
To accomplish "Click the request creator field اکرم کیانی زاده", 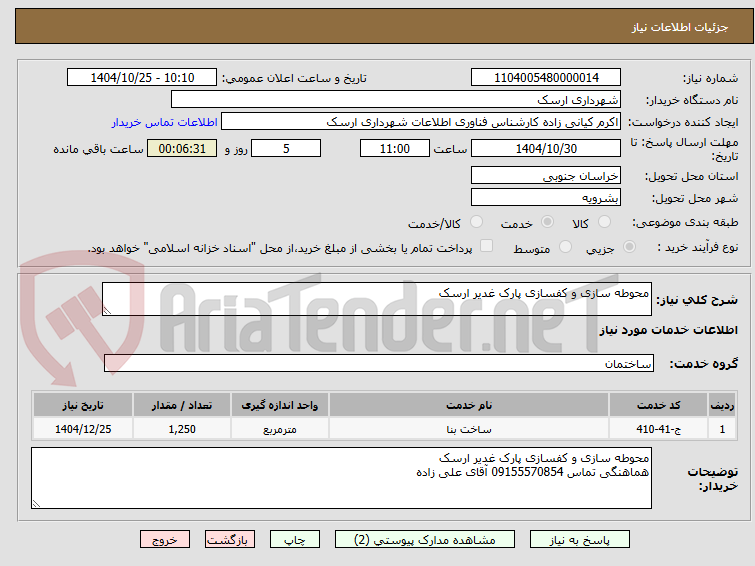I will point(421,122).
